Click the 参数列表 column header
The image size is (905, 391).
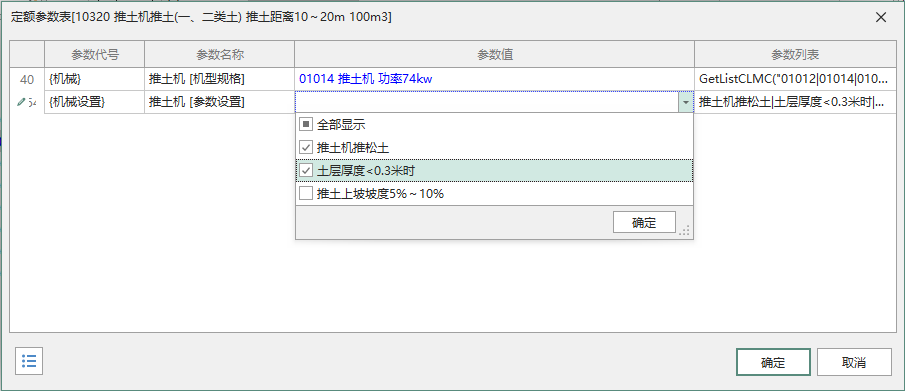795,55
